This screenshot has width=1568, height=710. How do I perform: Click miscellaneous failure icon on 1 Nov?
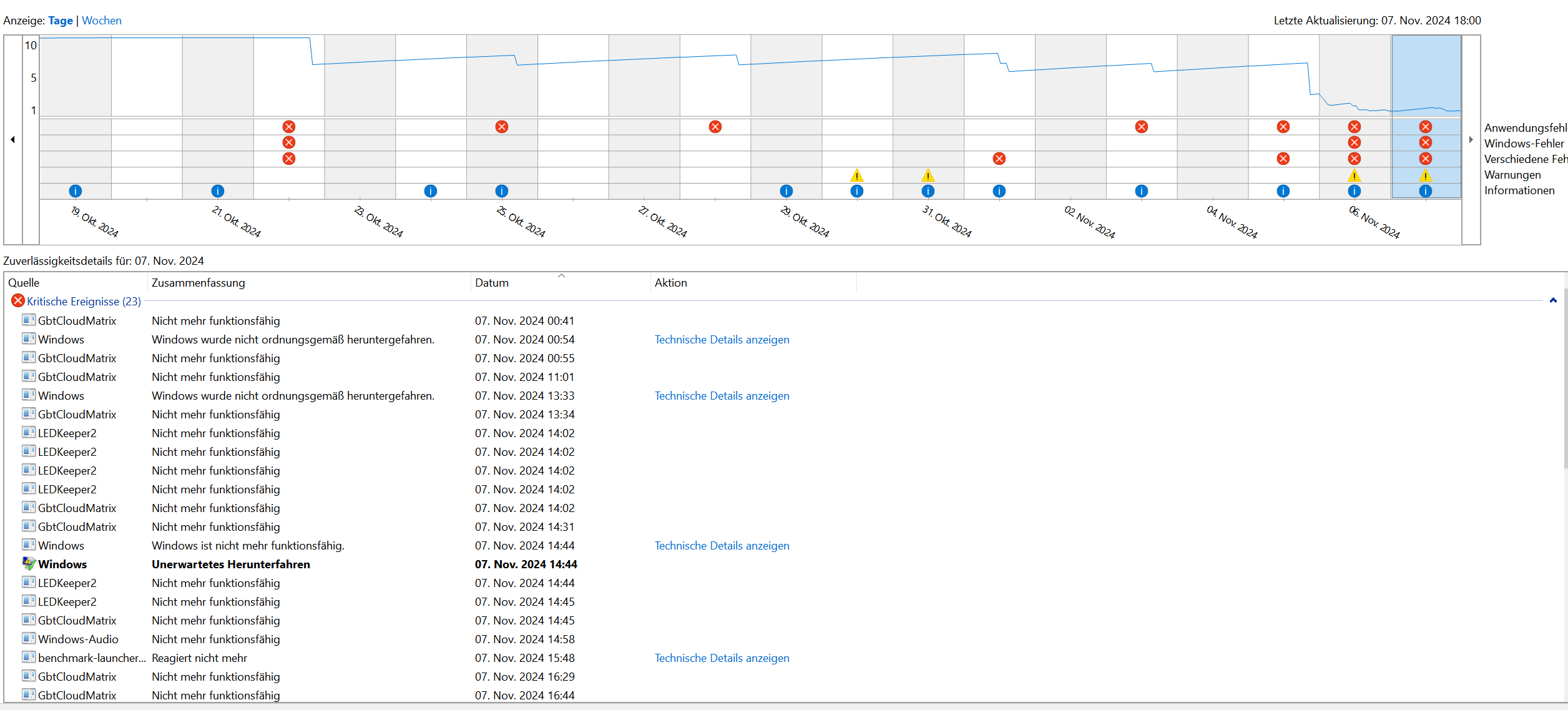tap(999, 159)
